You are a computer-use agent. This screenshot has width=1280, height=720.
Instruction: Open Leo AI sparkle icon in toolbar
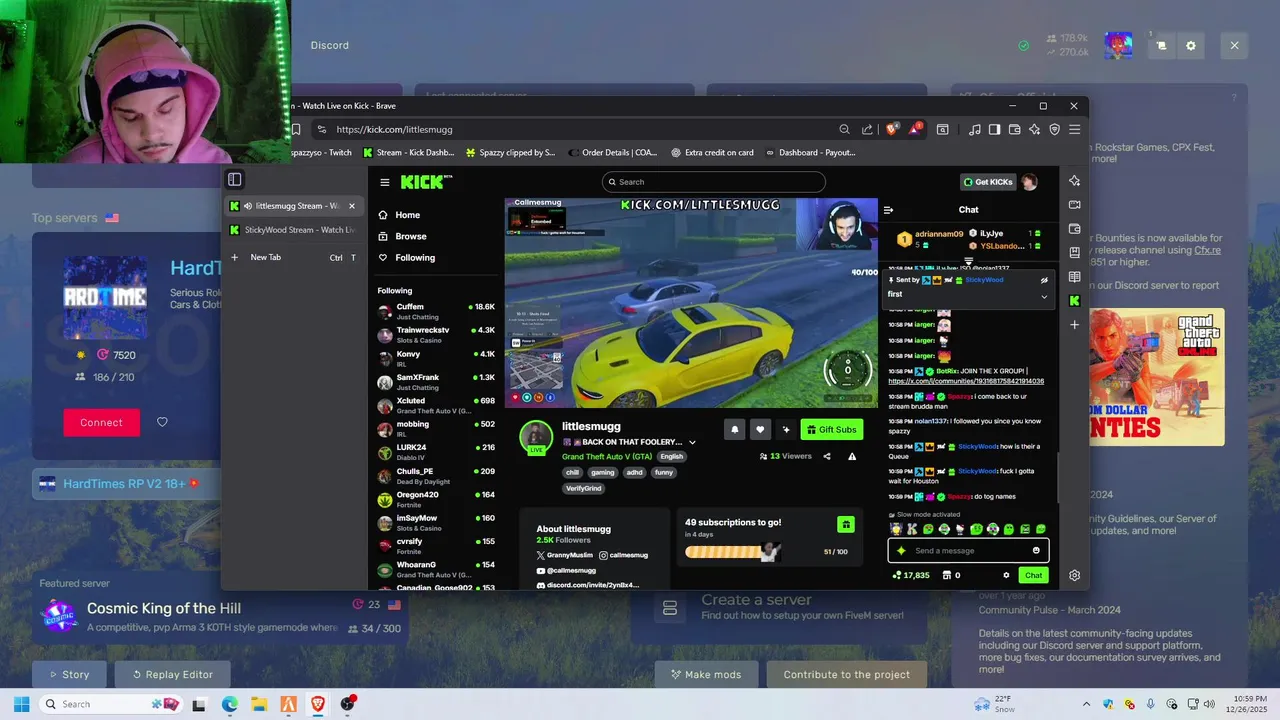click(x=1034, y=129)
